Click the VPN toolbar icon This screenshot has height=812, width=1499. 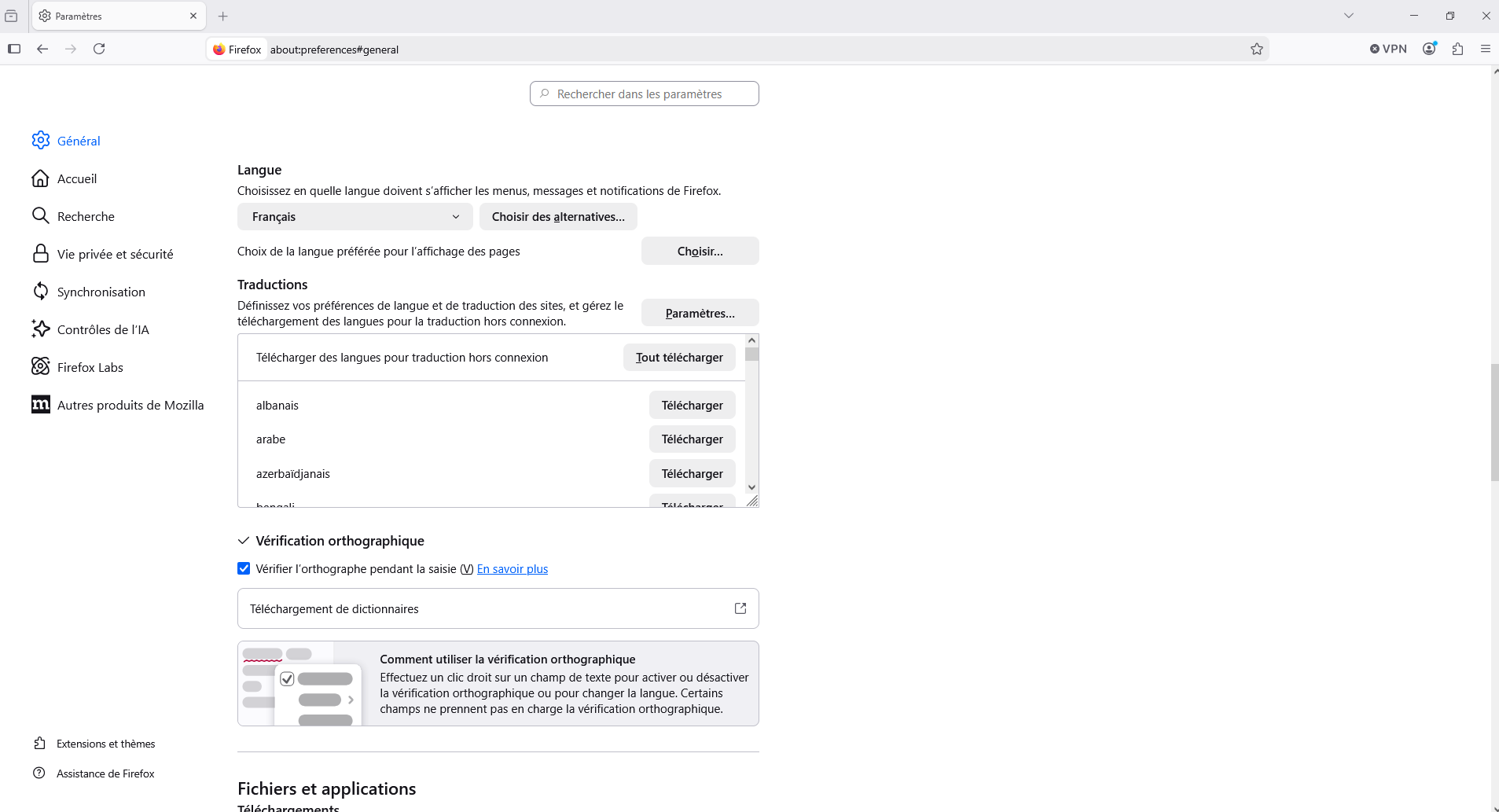[1388, 49]
